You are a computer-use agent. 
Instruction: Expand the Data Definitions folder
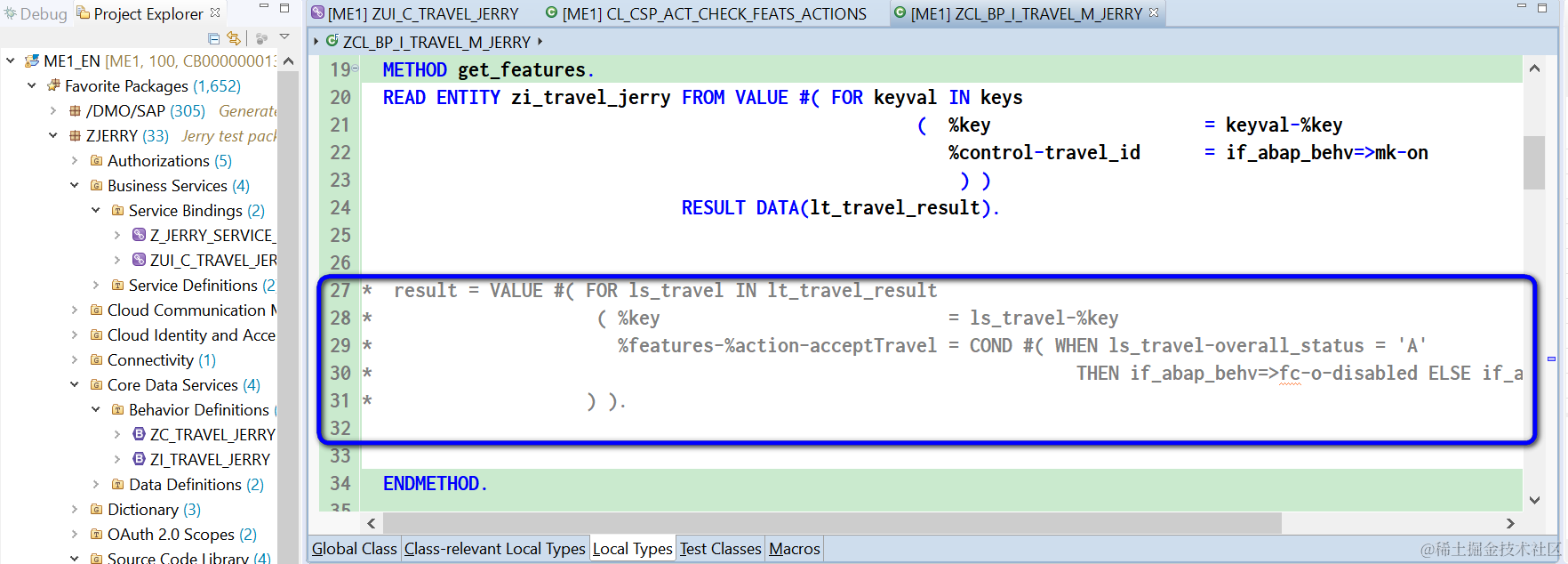96,485
